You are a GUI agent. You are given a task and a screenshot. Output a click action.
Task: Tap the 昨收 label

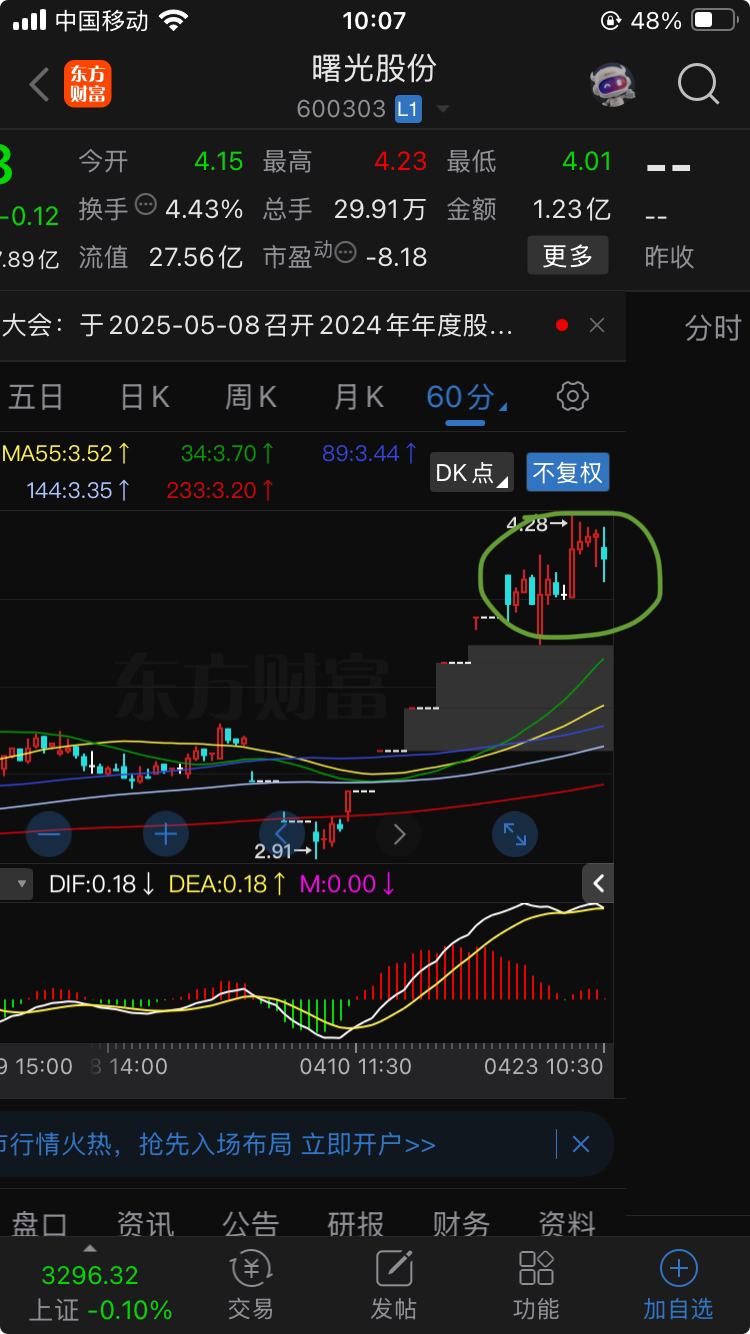point(669,257)
